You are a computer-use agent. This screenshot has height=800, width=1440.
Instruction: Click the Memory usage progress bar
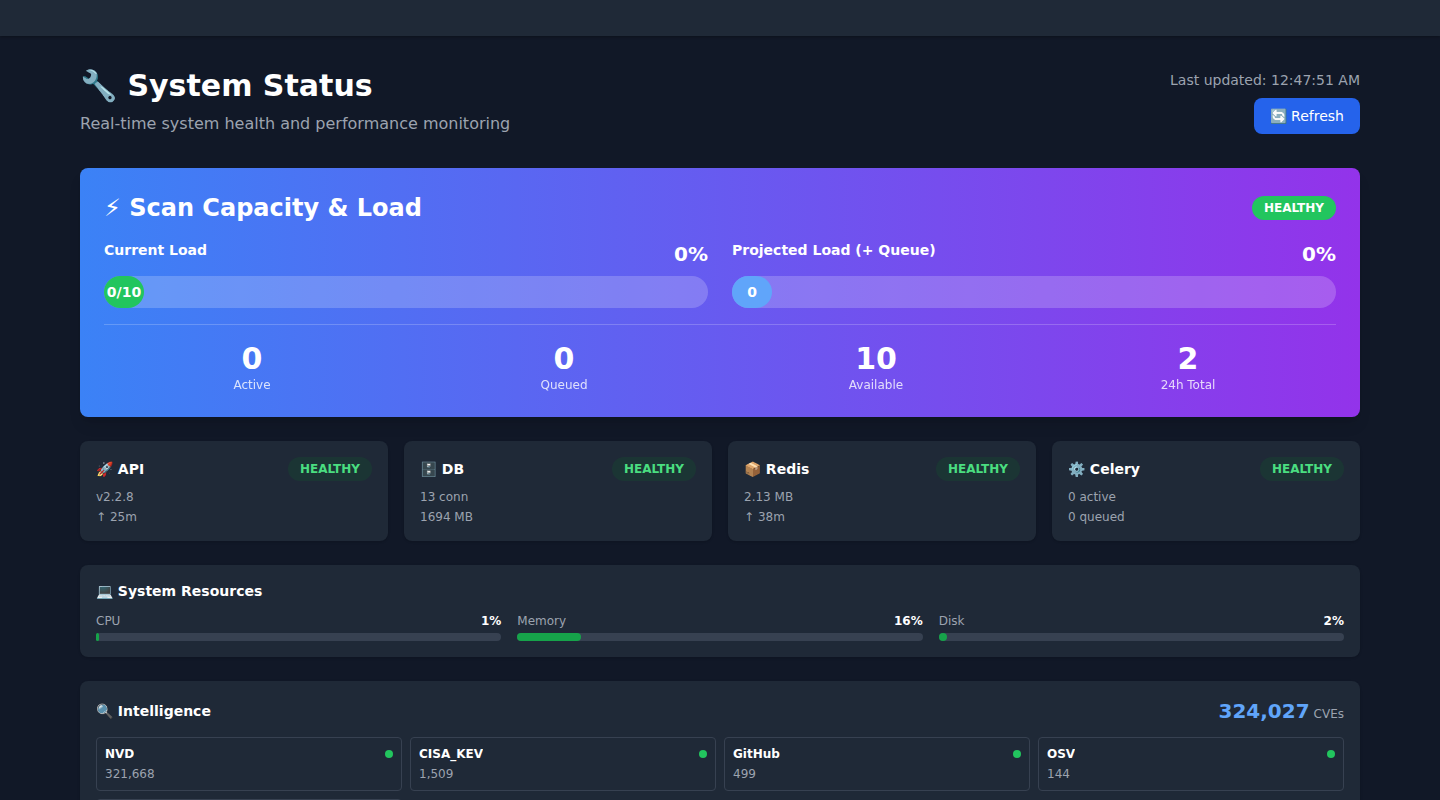point(719,636)
